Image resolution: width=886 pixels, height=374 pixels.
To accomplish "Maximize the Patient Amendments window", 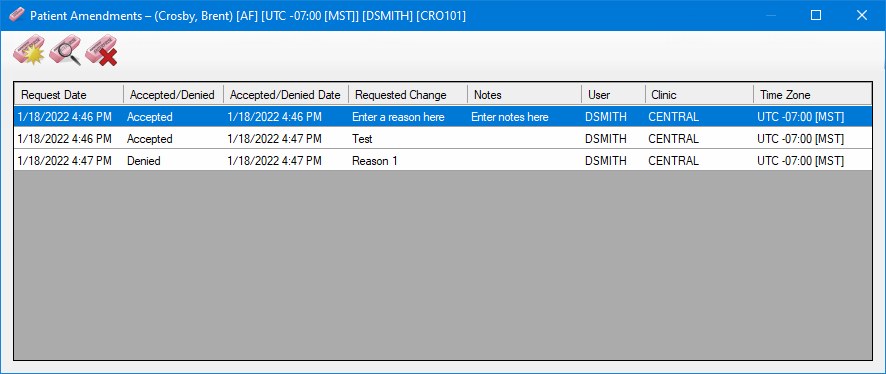I will (x=816, y=15).
